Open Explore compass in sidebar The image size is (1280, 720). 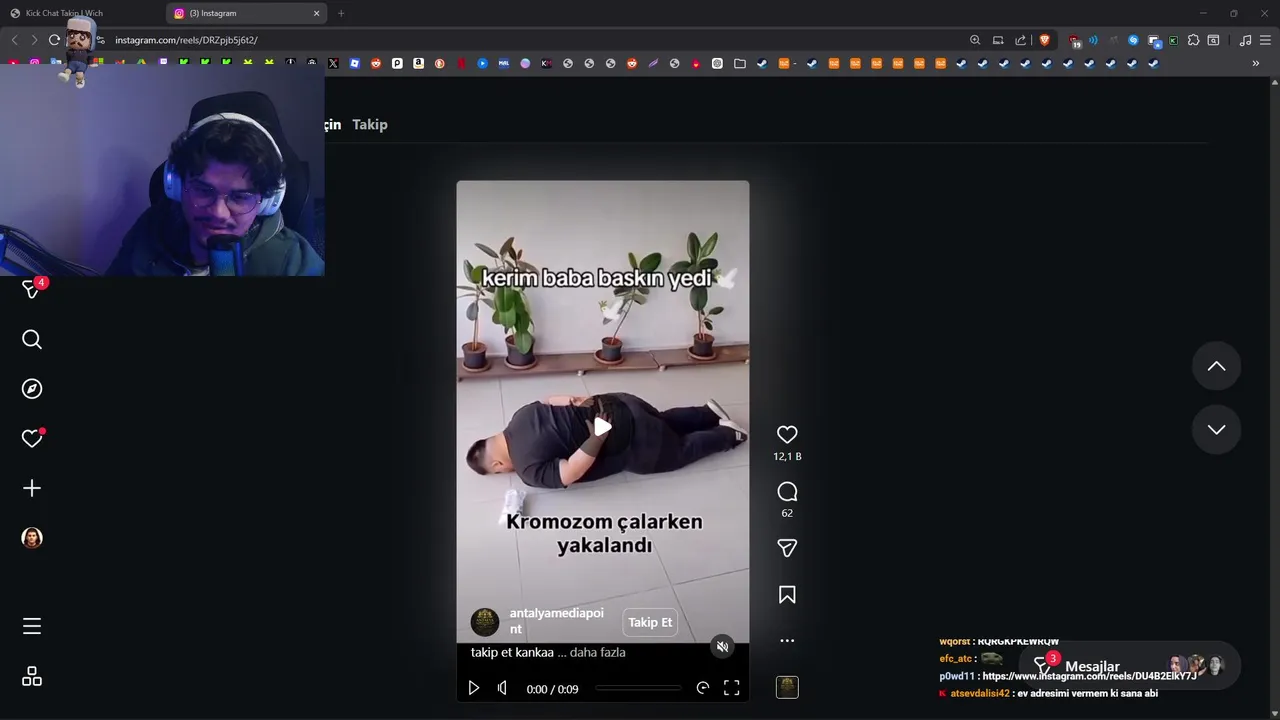click(x=32, y=389)
